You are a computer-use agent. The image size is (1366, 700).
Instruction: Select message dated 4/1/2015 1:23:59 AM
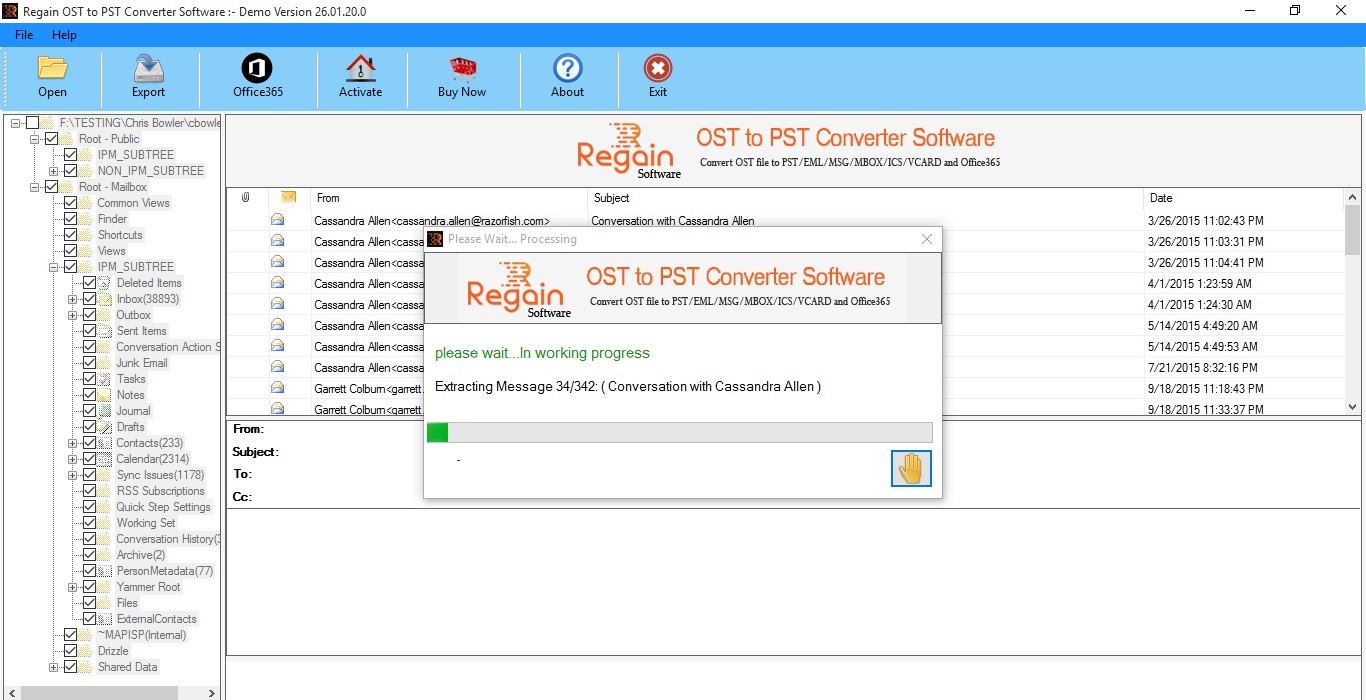(x=786, y=283)
